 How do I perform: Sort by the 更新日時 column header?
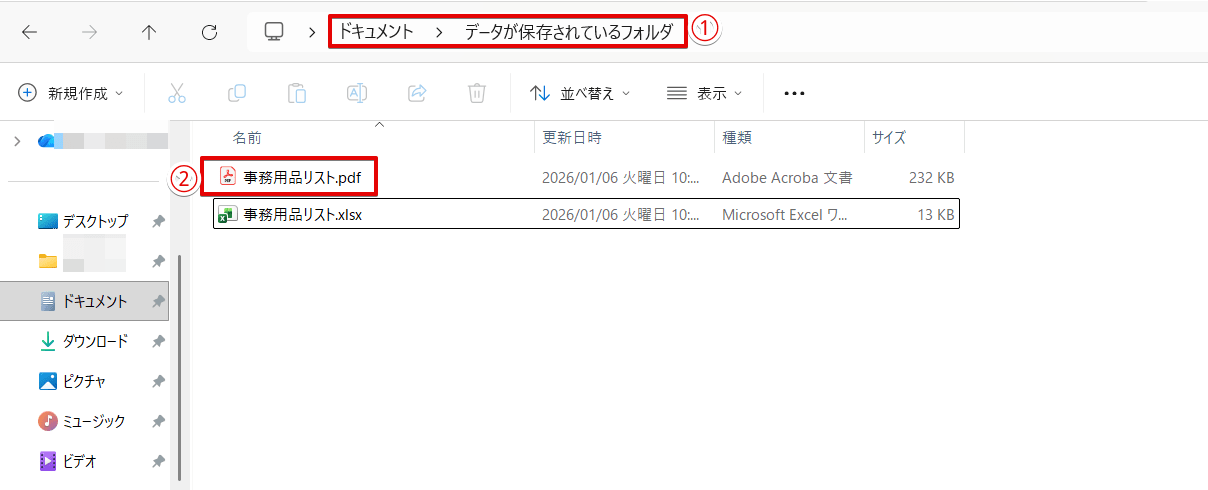pyautogui.click(x=572, y=138)
